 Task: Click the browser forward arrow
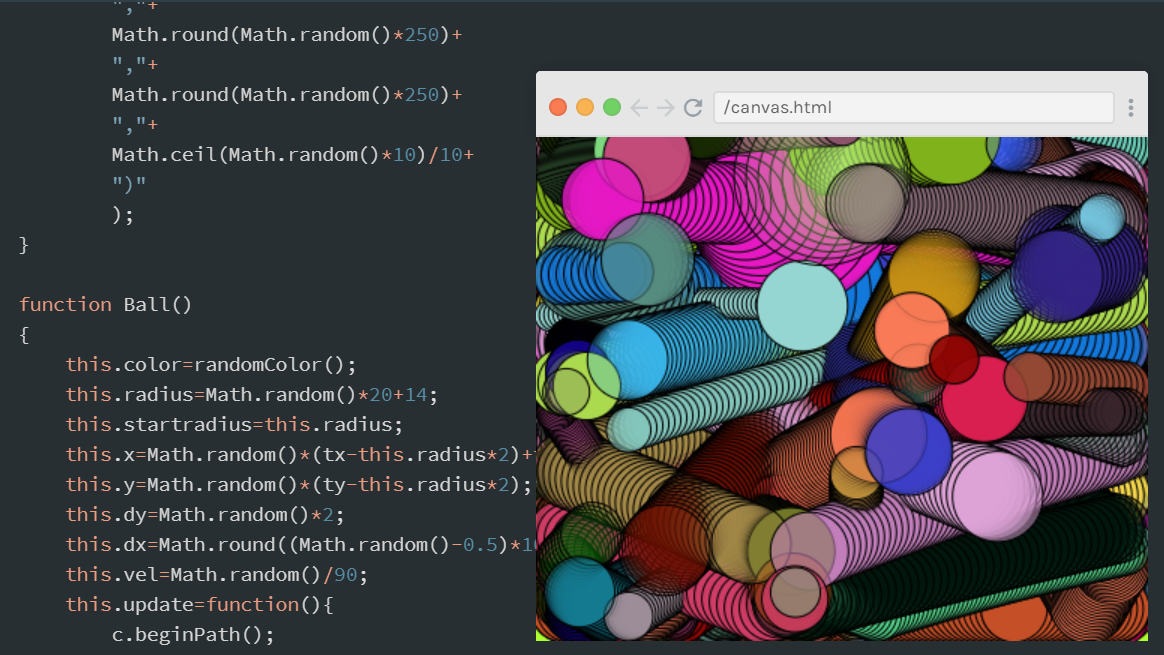665,108
